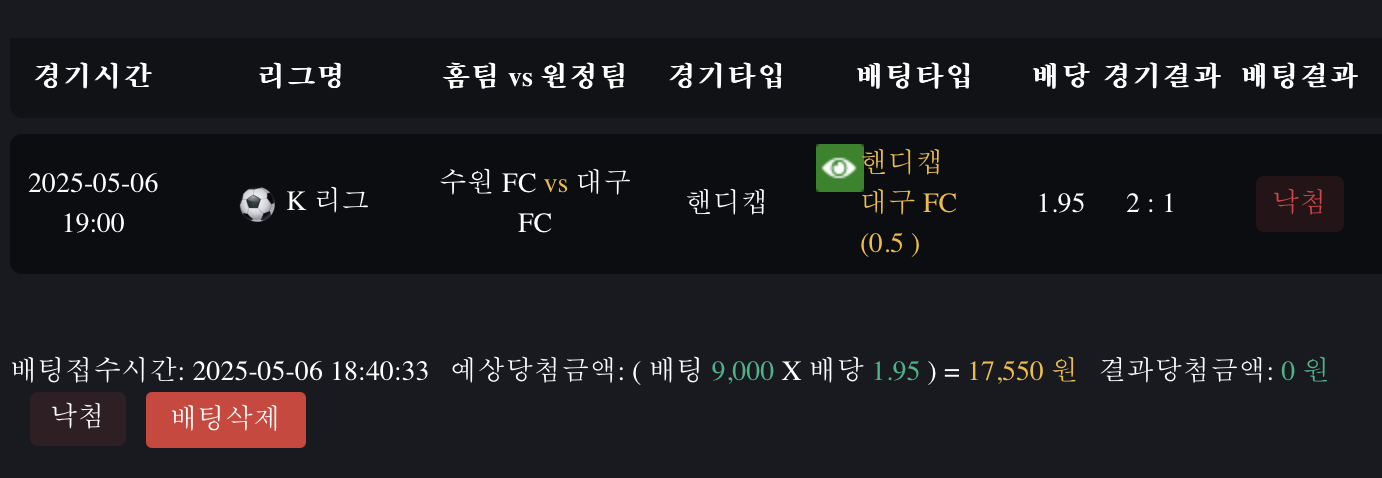The image size is (1382, 478).
Task: Click the 2 : 1 match score
Action: (x=1150, y=204)
